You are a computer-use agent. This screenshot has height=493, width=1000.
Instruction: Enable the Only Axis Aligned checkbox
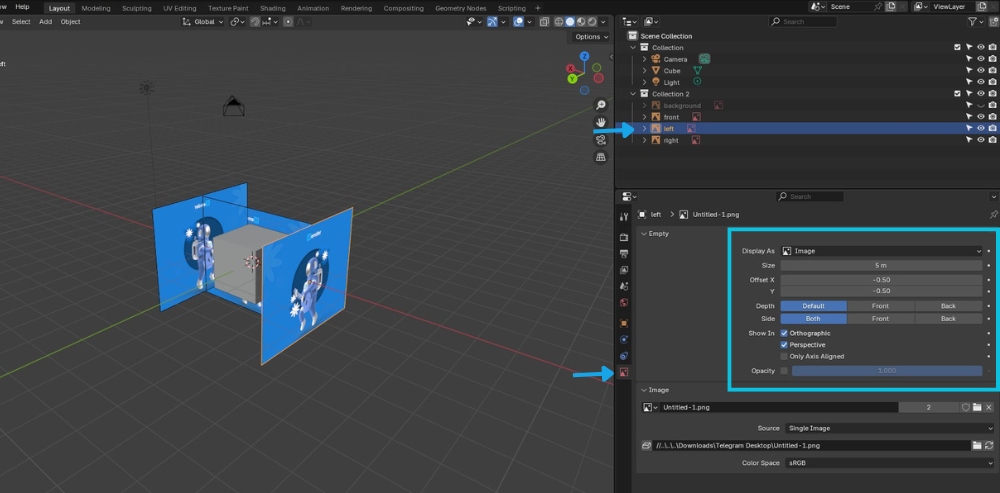click(x=785, y=356)
